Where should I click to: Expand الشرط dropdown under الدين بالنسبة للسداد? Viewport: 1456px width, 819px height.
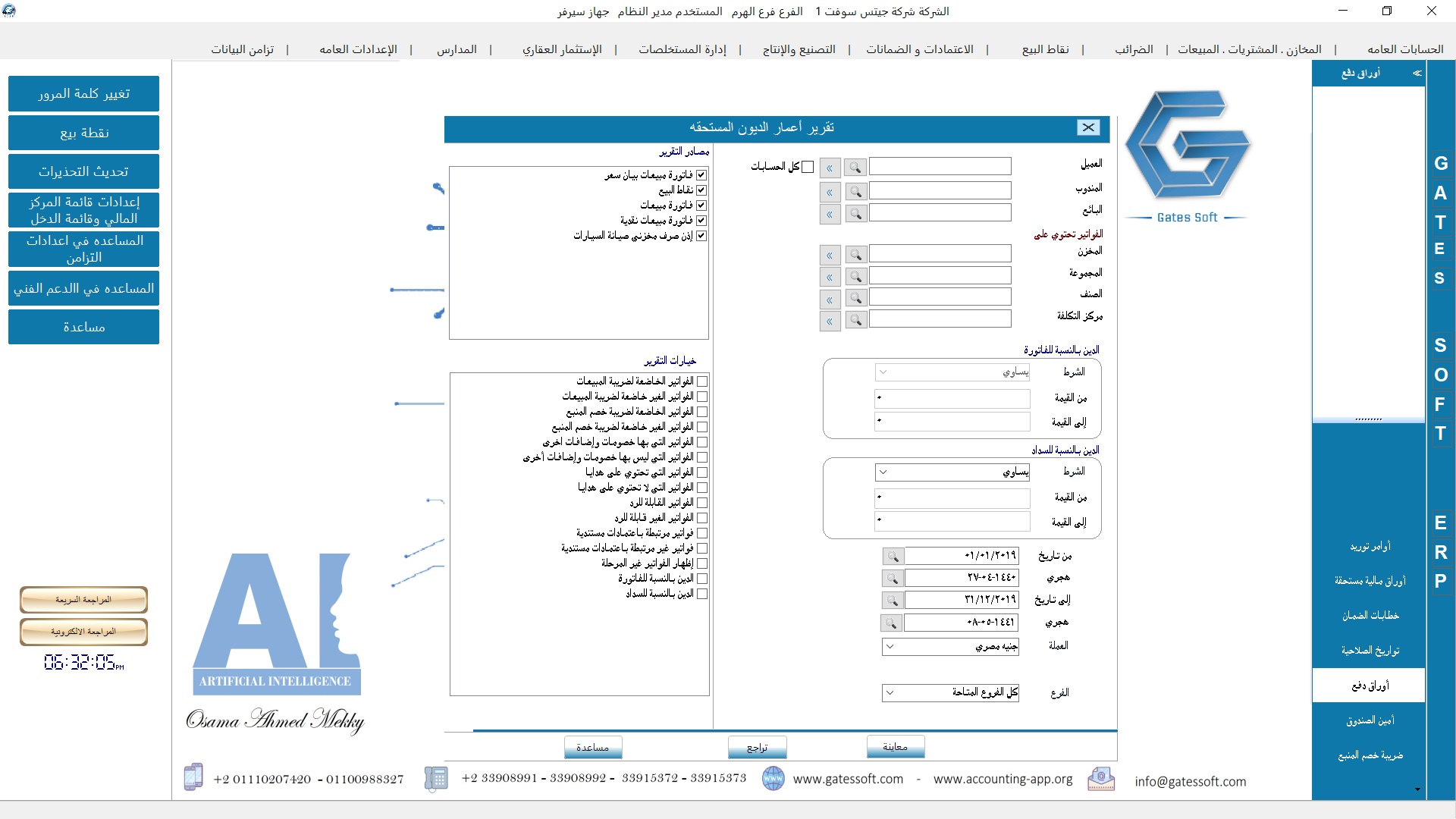click(883, 472)
